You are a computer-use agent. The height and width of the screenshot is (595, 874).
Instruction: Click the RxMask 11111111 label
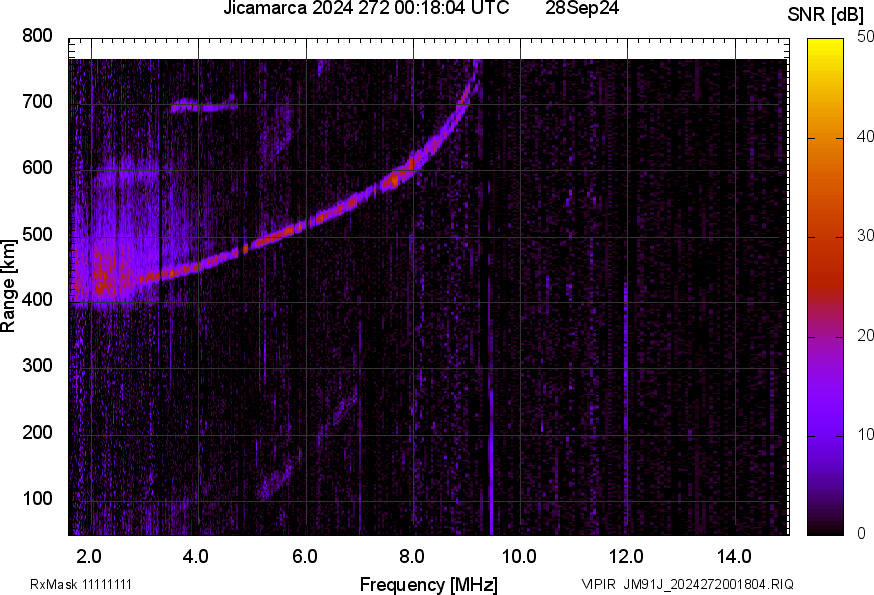coord(81,584)
